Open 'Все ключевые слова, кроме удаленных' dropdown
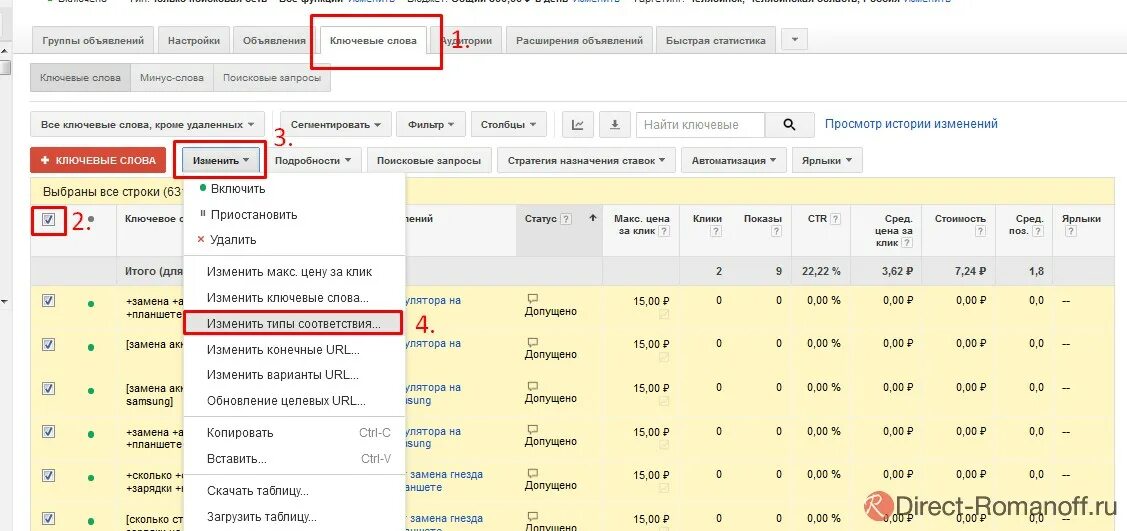1127x531 pixels. click(x=147, y=124)
